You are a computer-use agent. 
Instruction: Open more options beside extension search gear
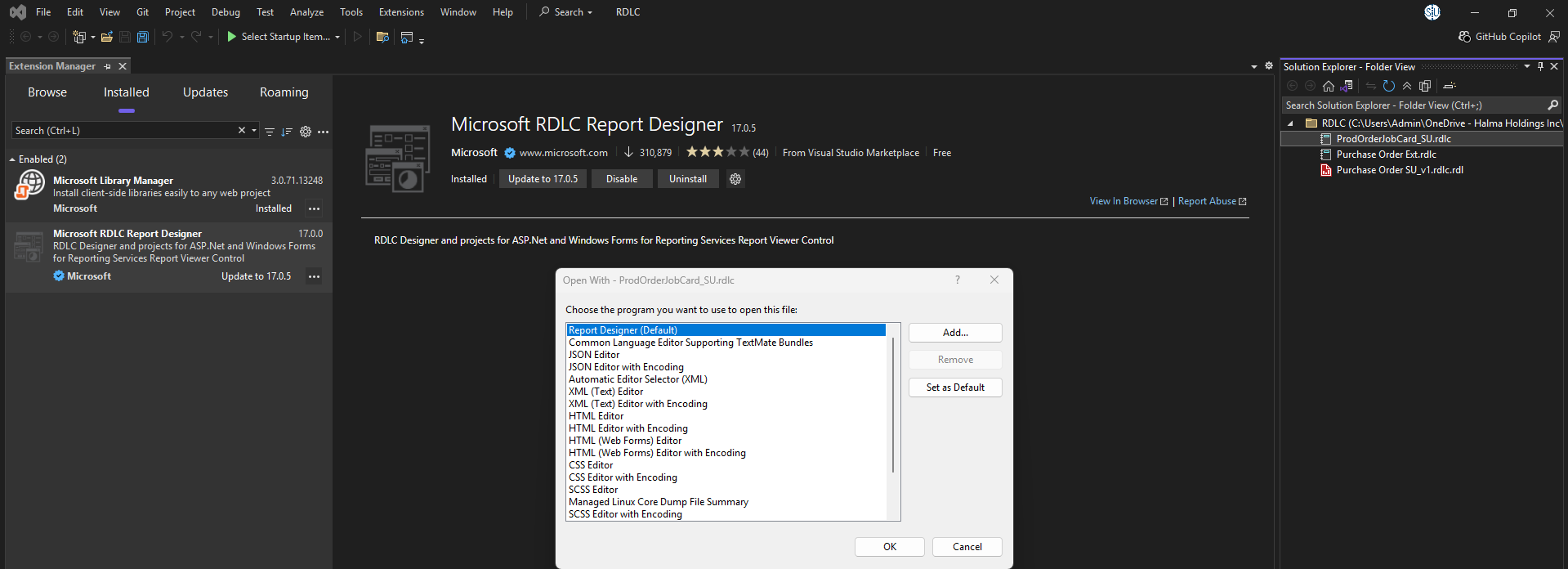tap(323, 132)
